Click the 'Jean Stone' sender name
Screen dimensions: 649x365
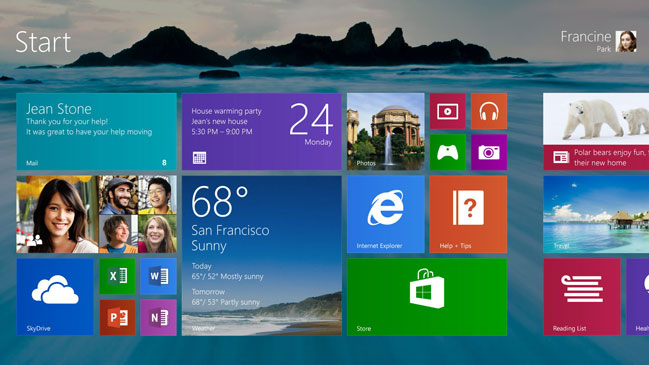(x=59, y=109)
